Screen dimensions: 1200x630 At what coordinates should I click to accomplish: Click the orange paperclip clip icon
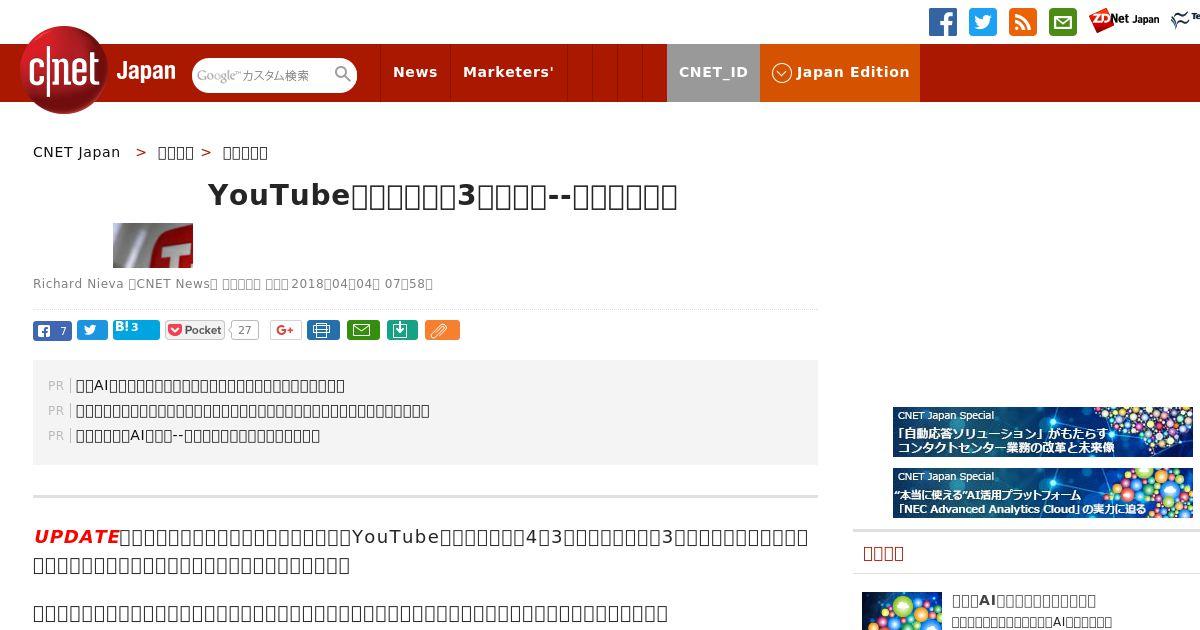coord(442,330)
